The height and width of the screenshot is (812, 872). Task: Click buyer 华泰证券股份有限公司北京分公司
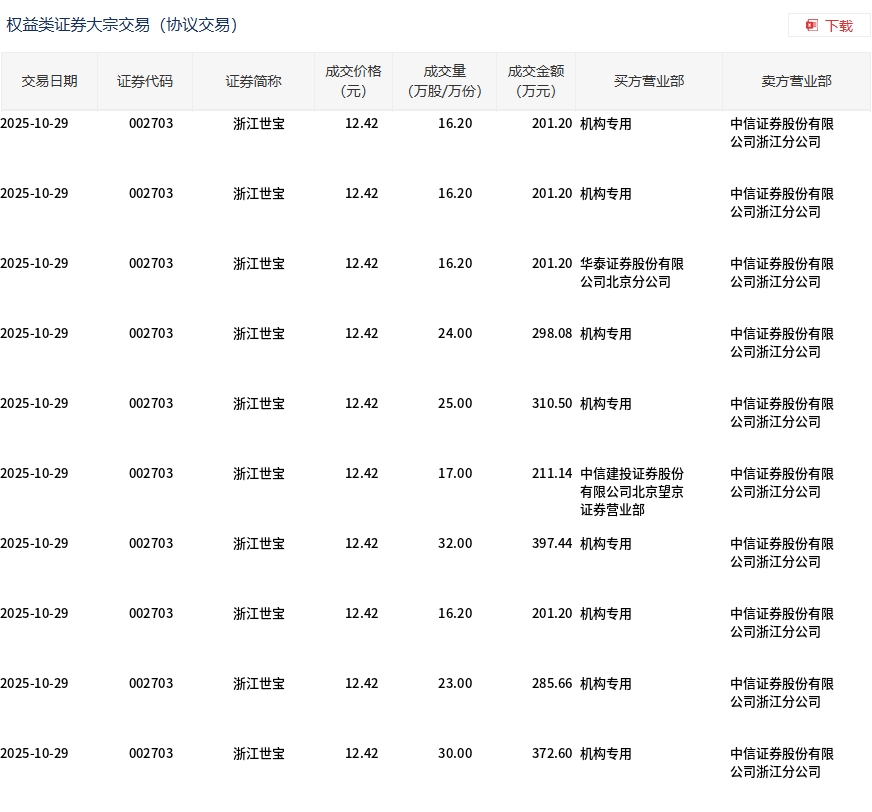point(632,273)
